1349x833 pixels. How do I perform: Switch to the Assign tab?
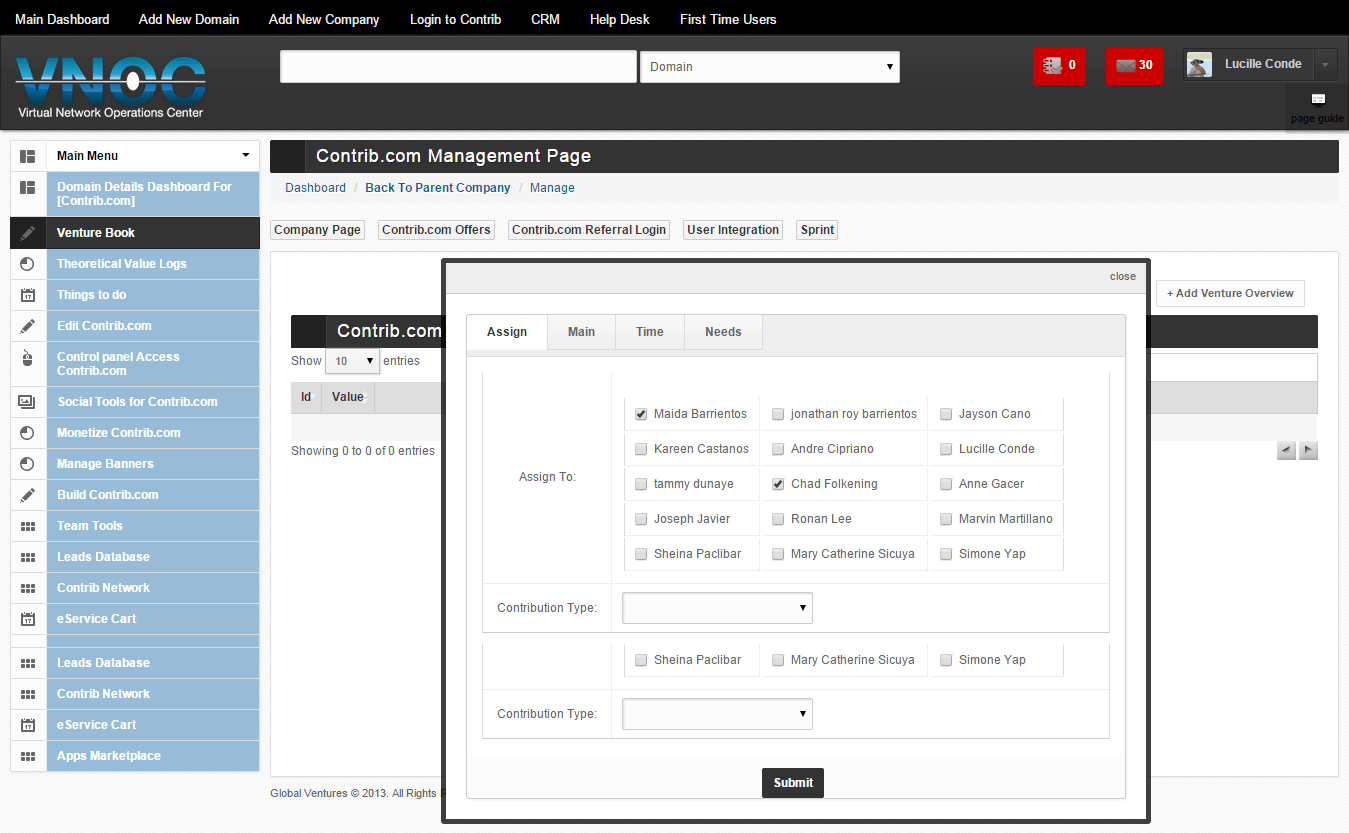[507, 332]
